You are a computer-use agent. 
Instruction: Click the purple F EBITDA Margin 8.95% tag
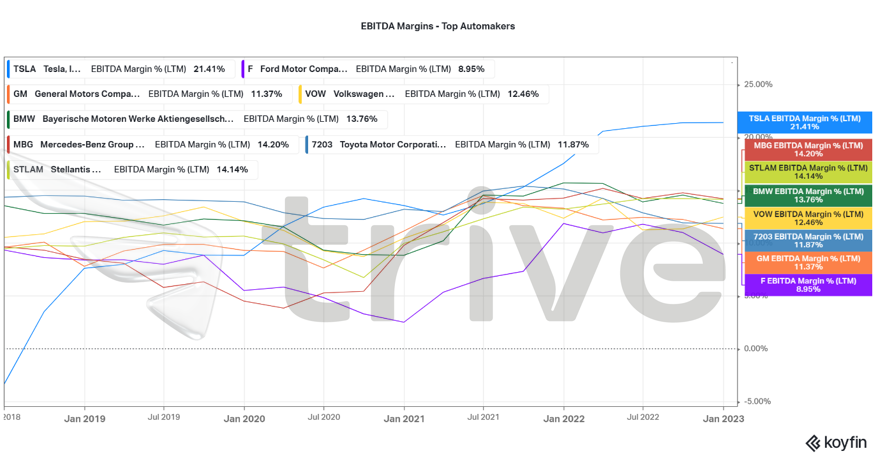(x=807, y=285)
